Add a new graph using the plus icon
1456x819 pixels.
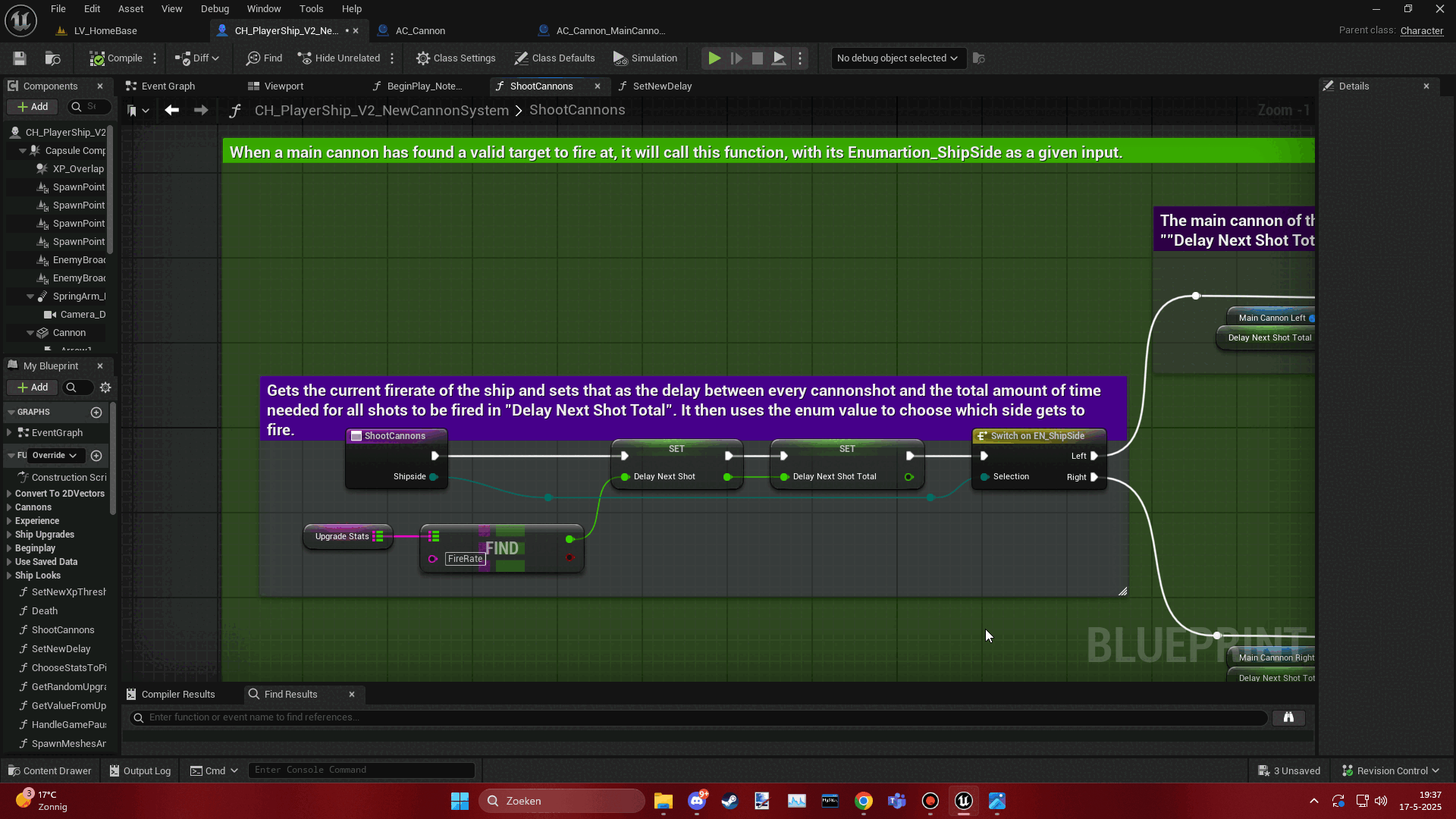tap(96, 413)
